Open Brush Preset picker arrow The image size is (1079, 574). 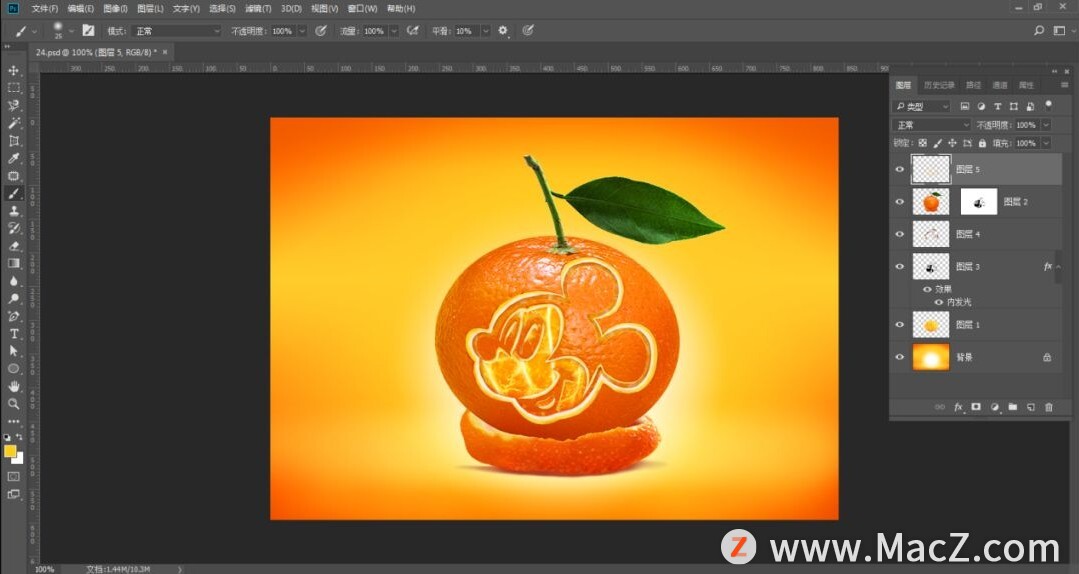tap(71, 31)
